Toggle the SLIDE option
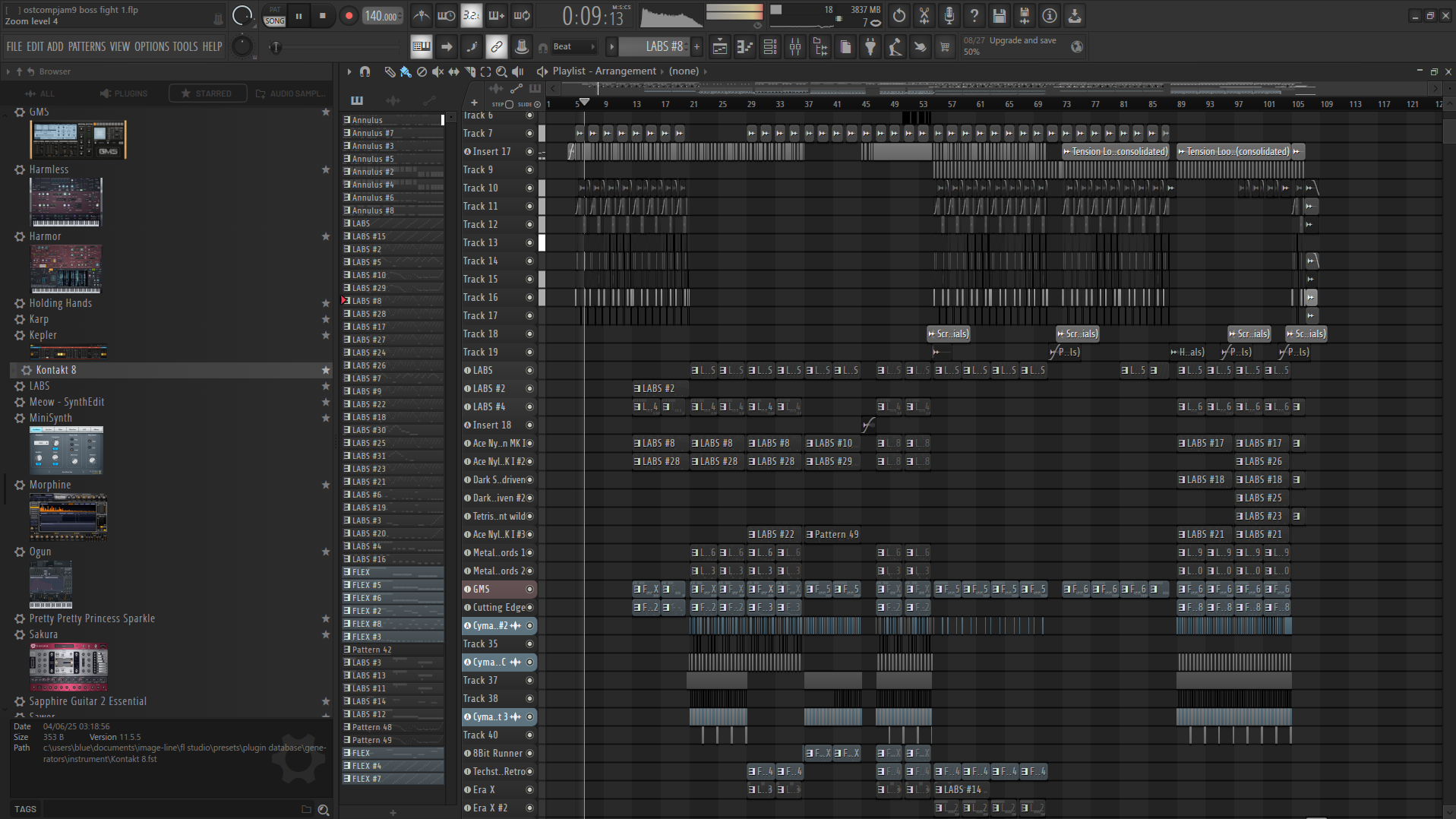This screenshot has height=819, width=1456. pos(537,104)
